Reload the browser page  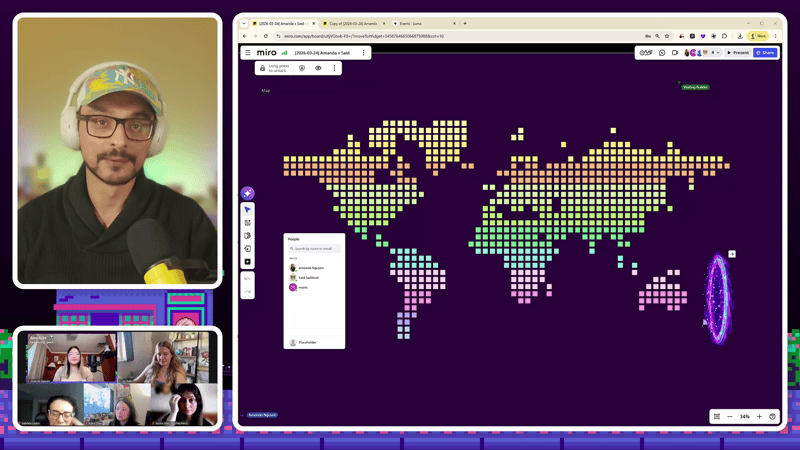pos(266,36)
